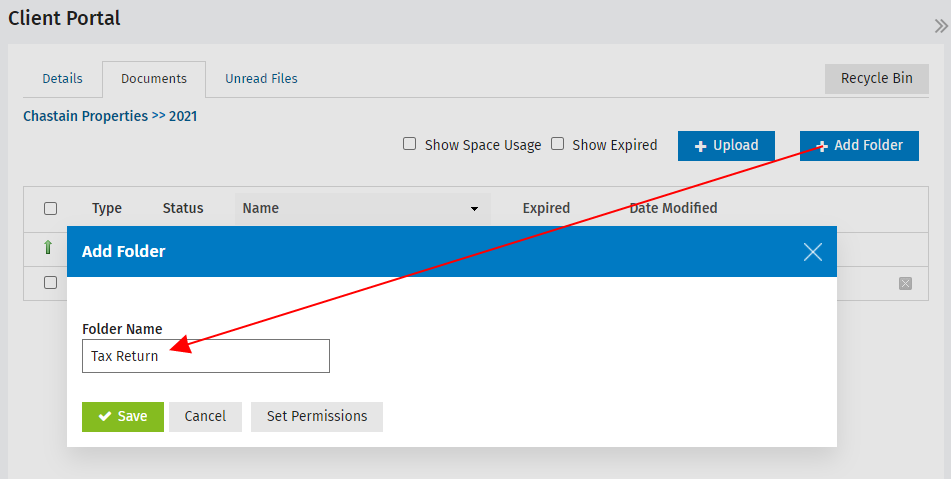Screen dimensions: 951x479
Task: Open the Recycle Bin
Action: tap(876, 79)
